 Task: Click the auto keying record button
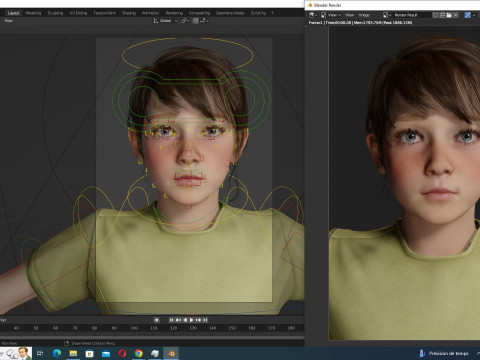pos(156,320)
